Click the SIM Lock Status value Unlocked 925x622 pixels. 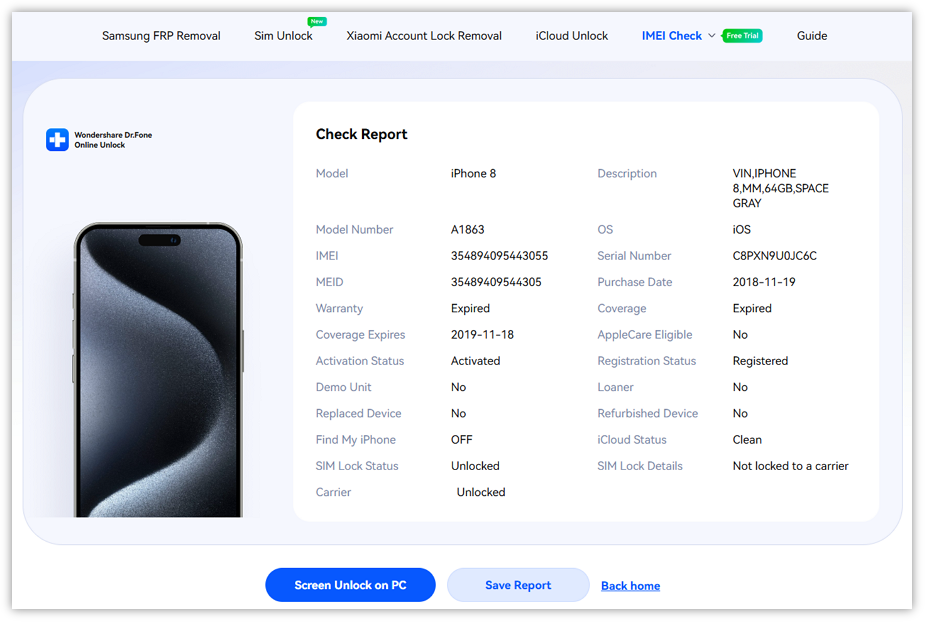point(475,466)
